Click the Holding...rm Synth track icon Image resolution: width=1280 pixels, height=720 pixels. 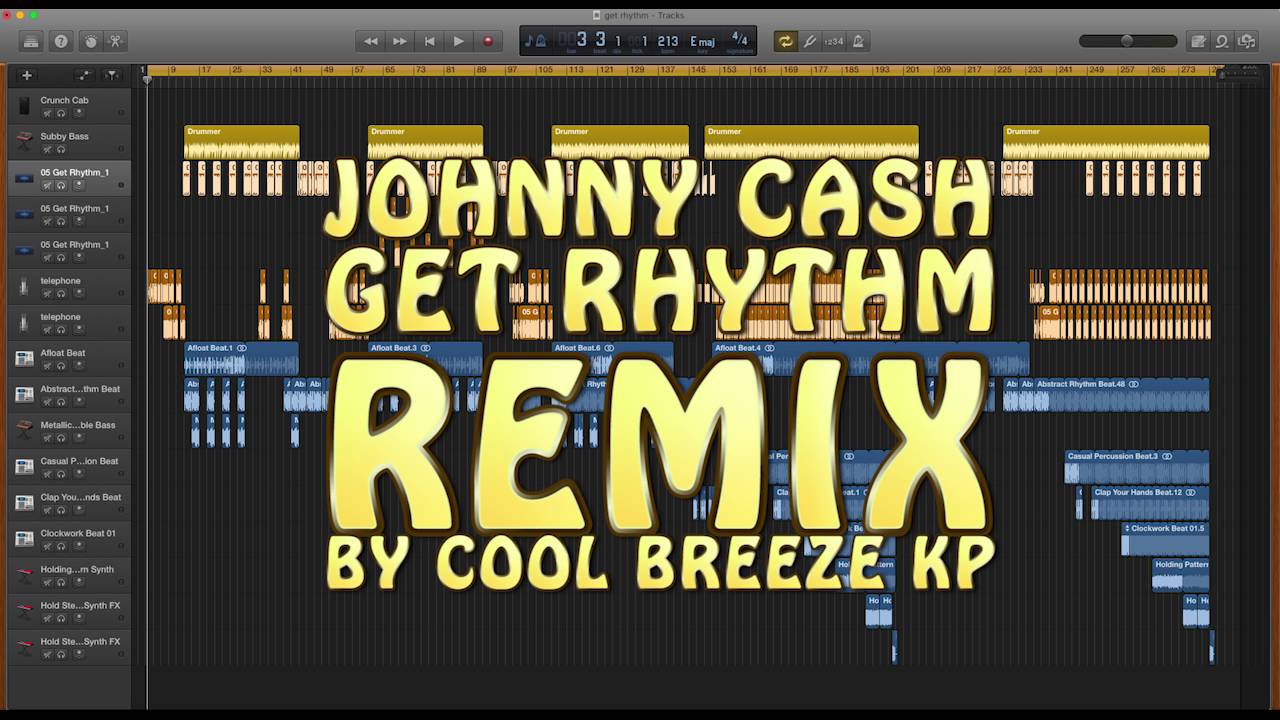click(x=23, y=575)
